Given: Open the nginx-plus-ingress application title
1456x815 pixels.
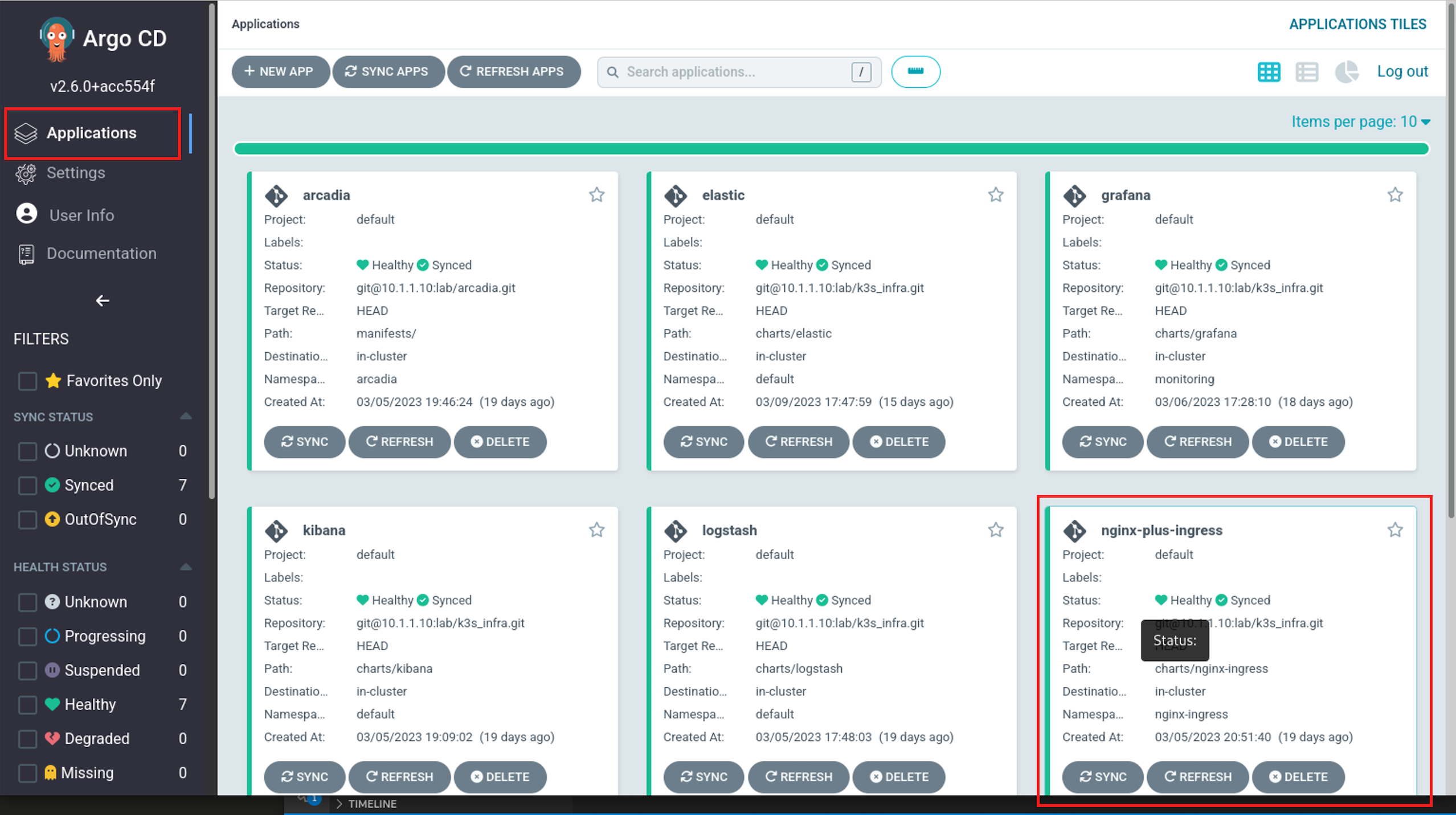Looking at the screenshot, I should pyautogui.click(x=1161, y=530).
